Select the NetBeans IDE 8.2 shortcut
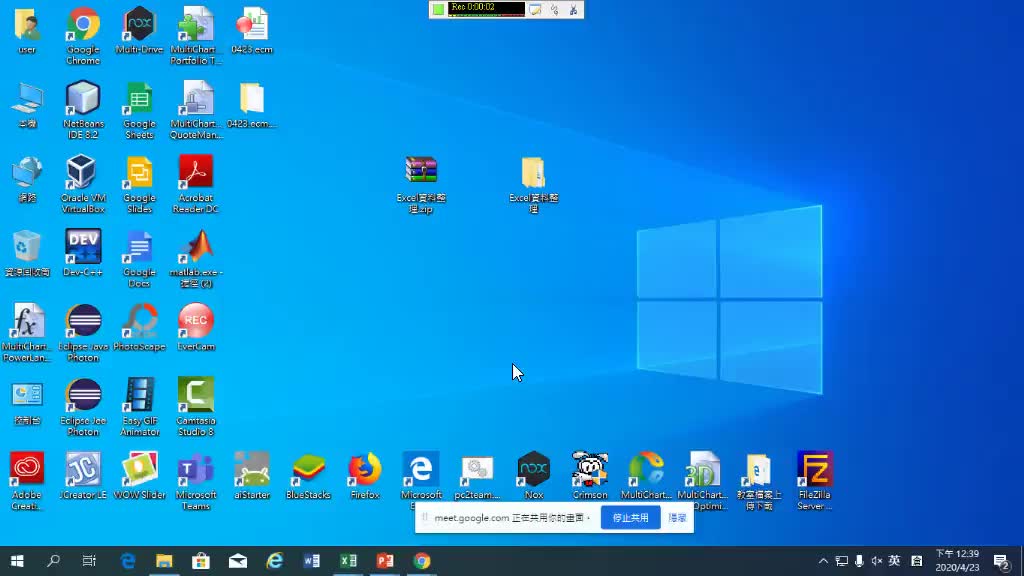 click(83, 110)
